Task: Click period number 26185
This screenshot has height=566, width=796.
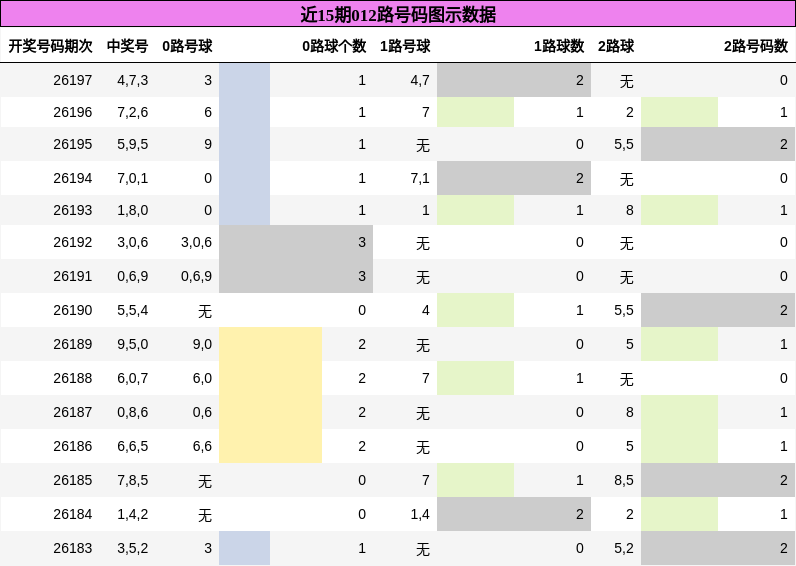Action: pos(73,480)
